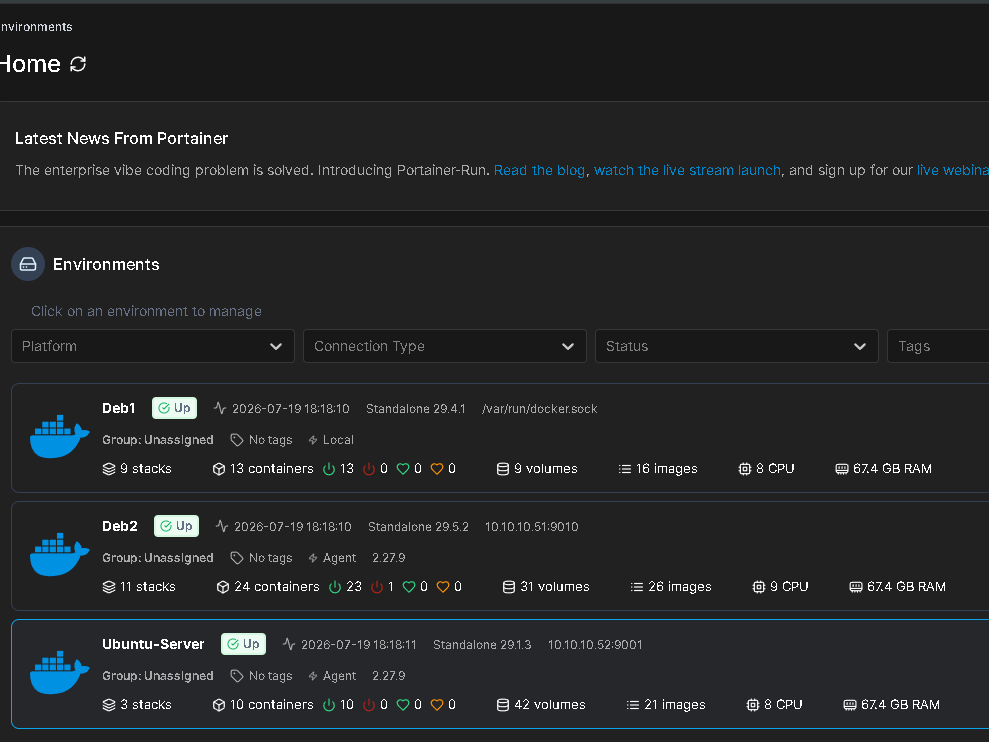Viewport: 989px width, 742px height.
Task: Click the CPU chip icon for Ubuntu-Server
Action: [752, 705]
